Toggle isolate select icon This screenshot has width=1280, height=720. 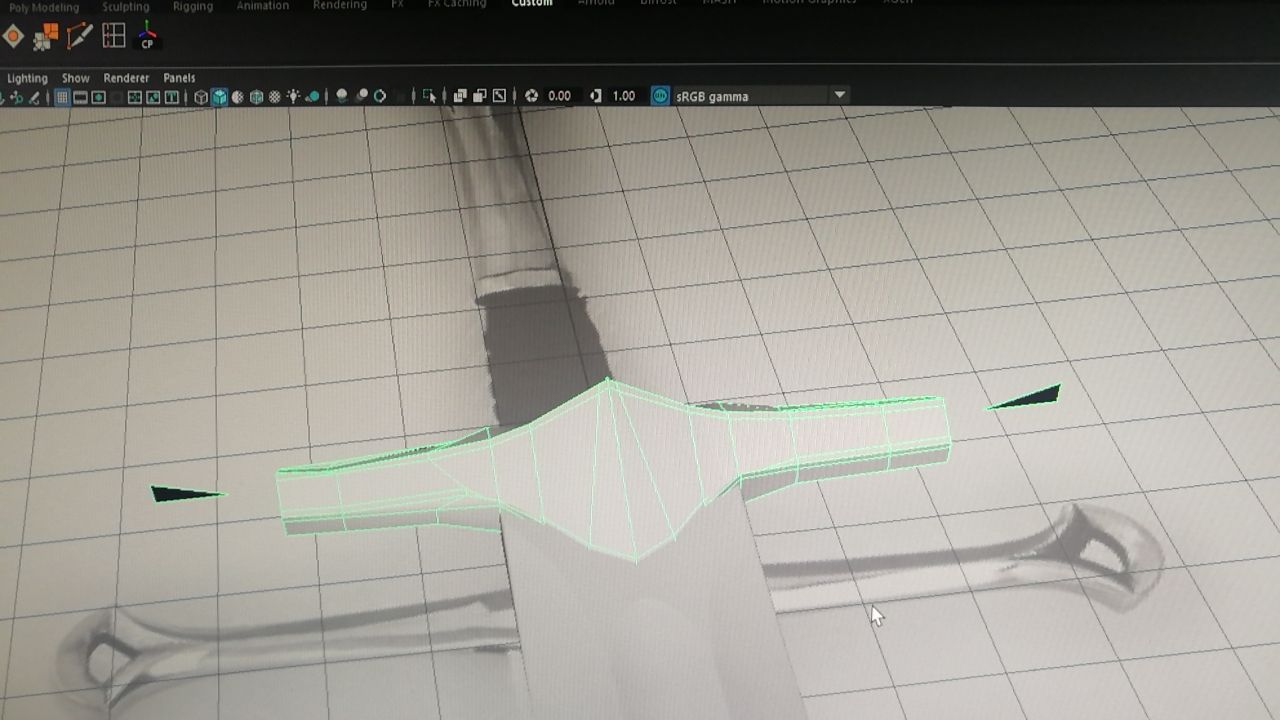(x=429, y=97)
